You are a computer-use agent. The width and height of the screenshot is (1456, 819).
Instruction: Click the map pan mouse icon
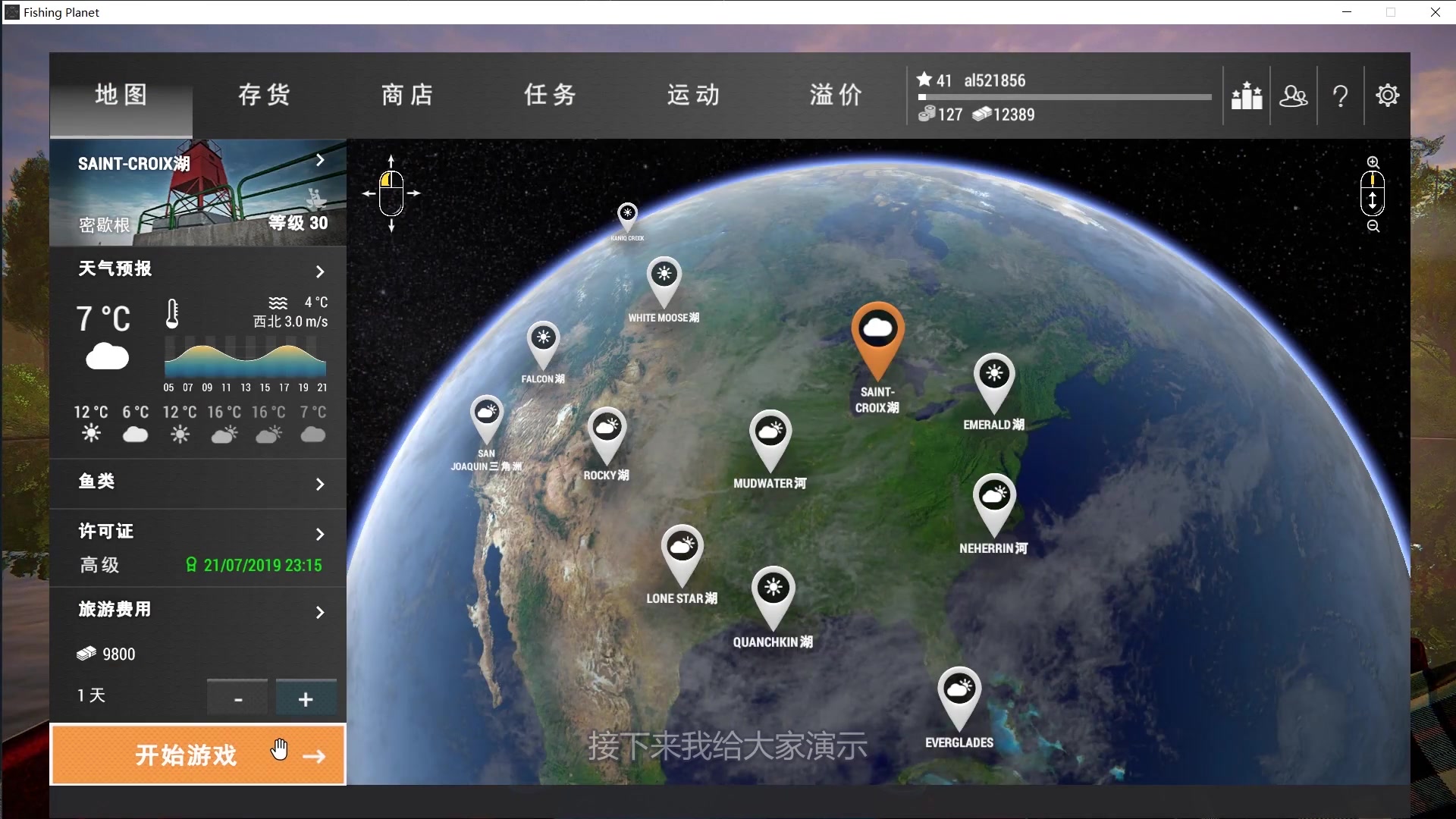[x=391, y=193]
